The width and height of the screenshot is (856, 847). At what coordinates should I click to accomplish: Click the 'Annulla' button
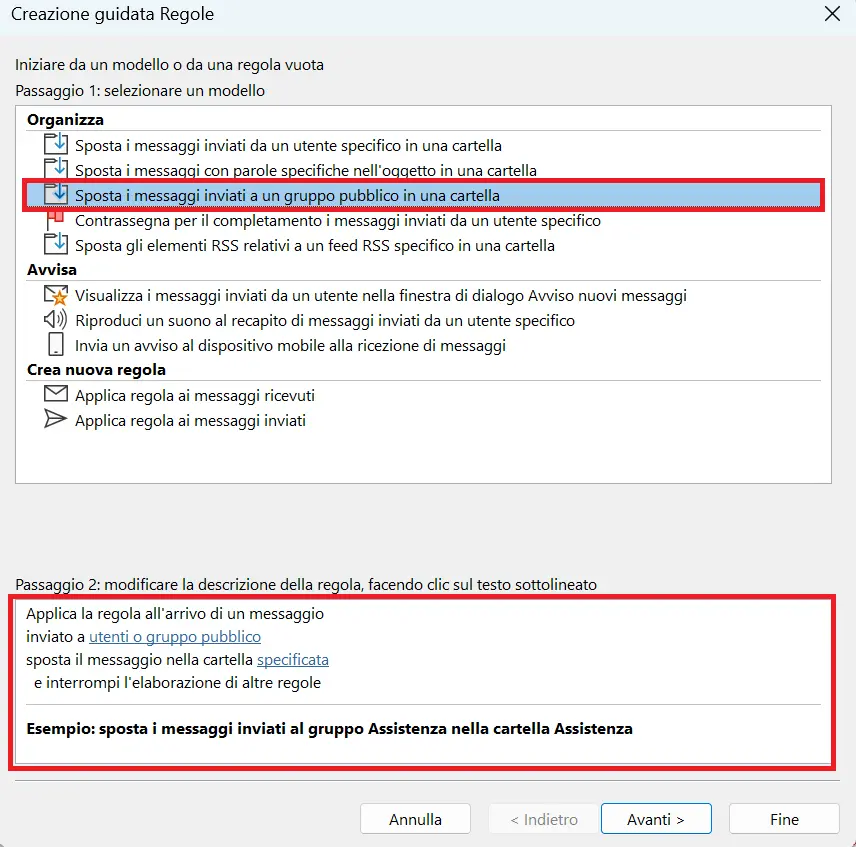[x=415, y=818]
